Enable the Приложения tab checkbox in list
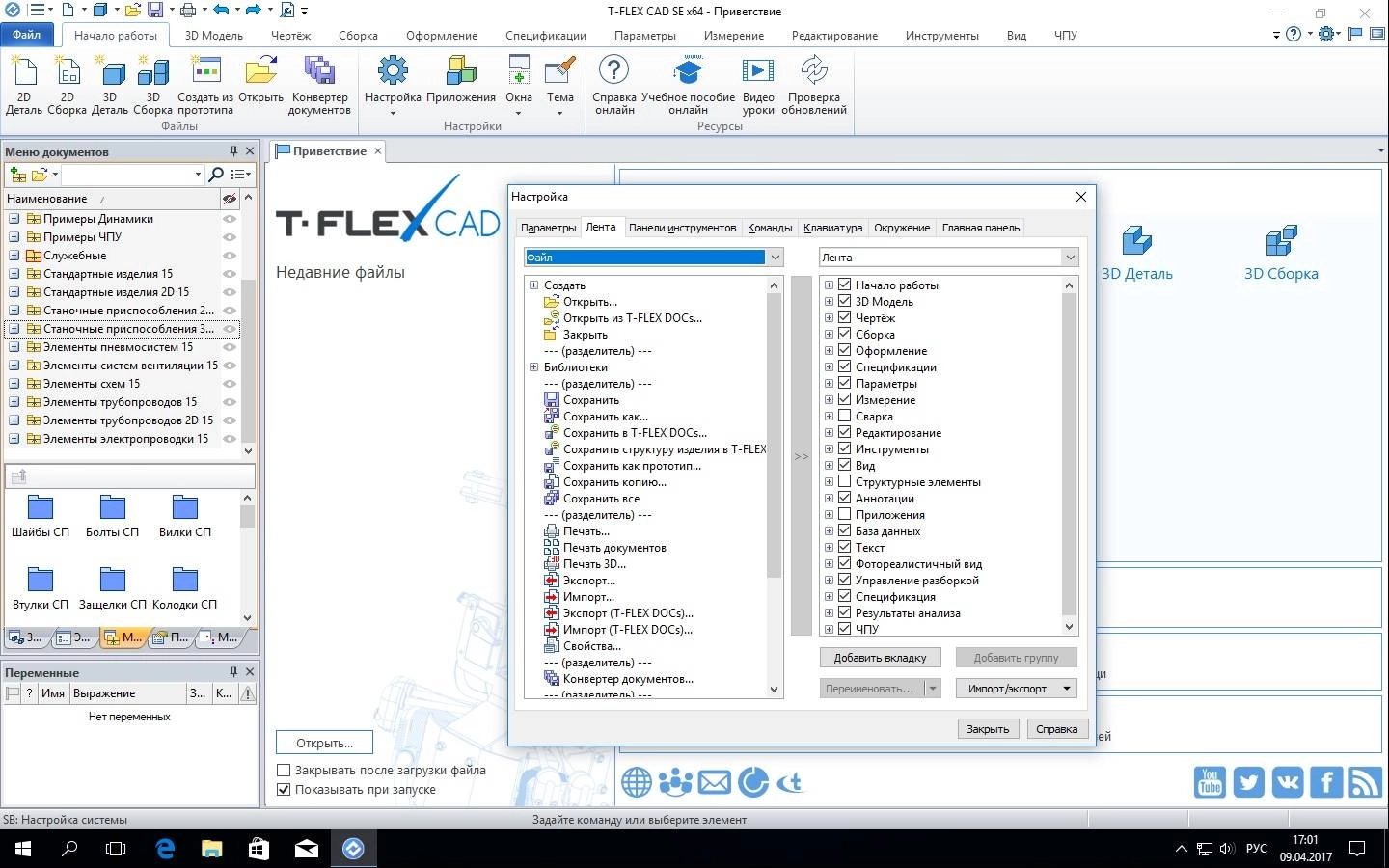1389x868 pixels. pos(844,514)
